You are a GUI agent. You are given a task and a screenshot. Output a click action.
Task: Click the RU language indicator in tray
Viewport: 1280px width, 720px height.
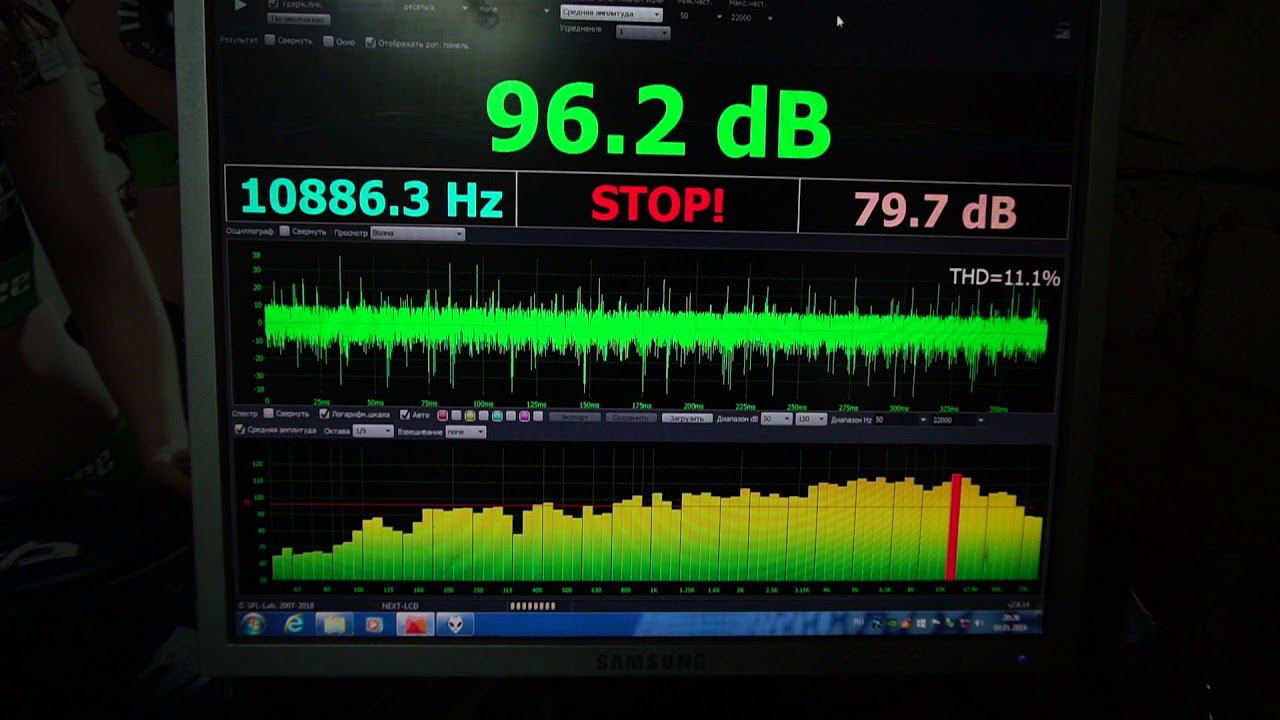(858, 622)
